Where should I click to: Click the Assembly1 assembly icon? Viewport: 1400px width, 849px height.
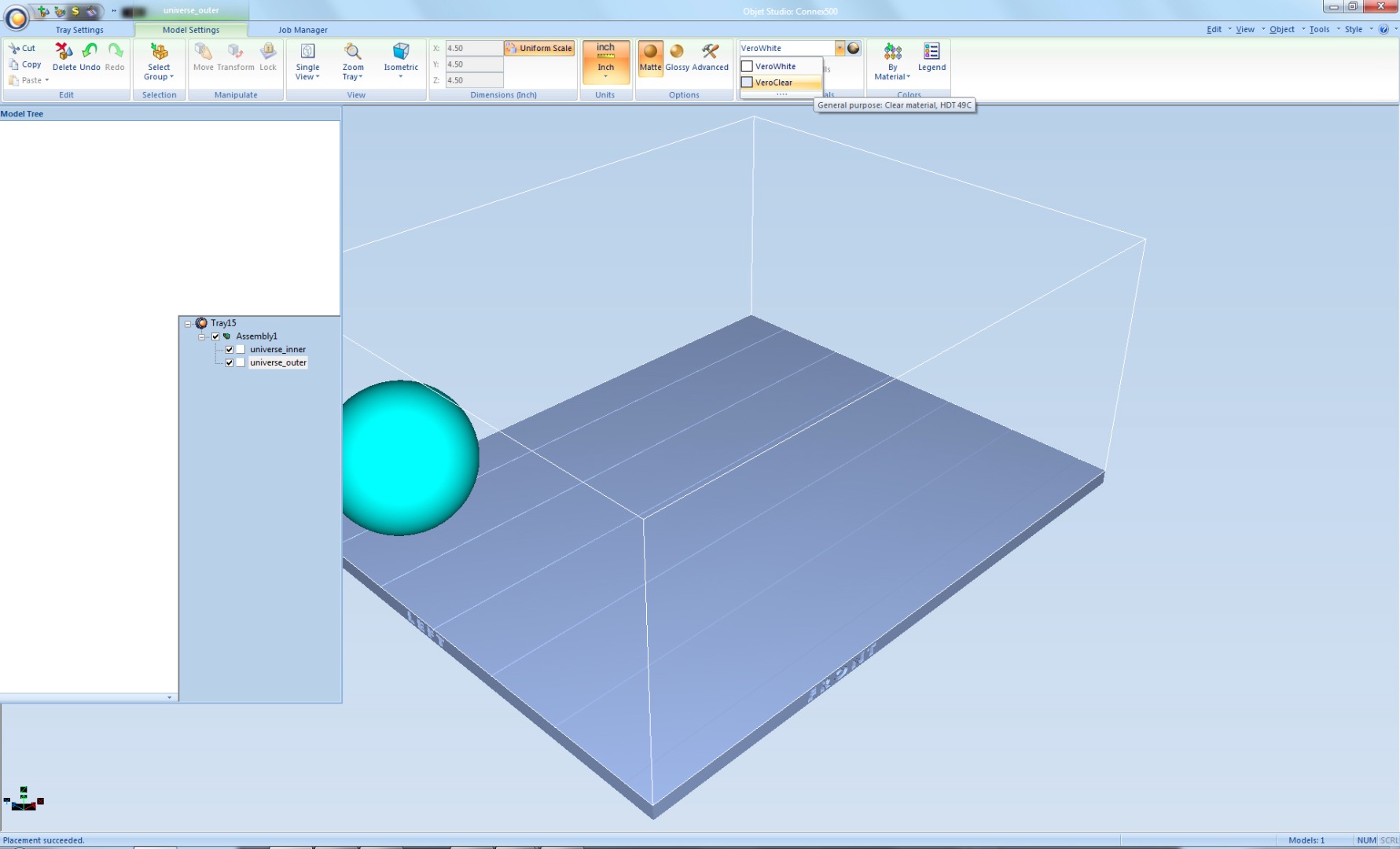(x=227, y=336)
